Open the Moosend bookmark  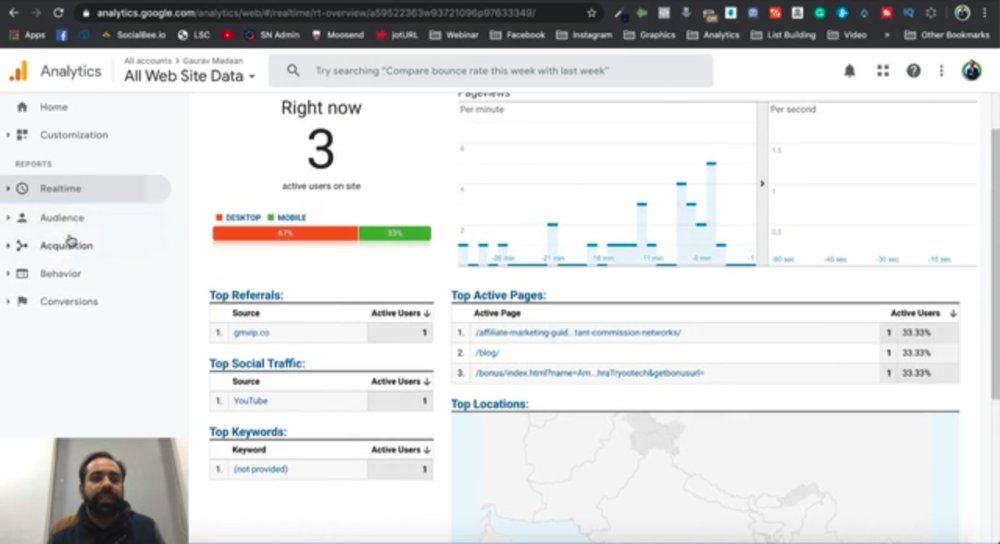[x=338, y=35]
